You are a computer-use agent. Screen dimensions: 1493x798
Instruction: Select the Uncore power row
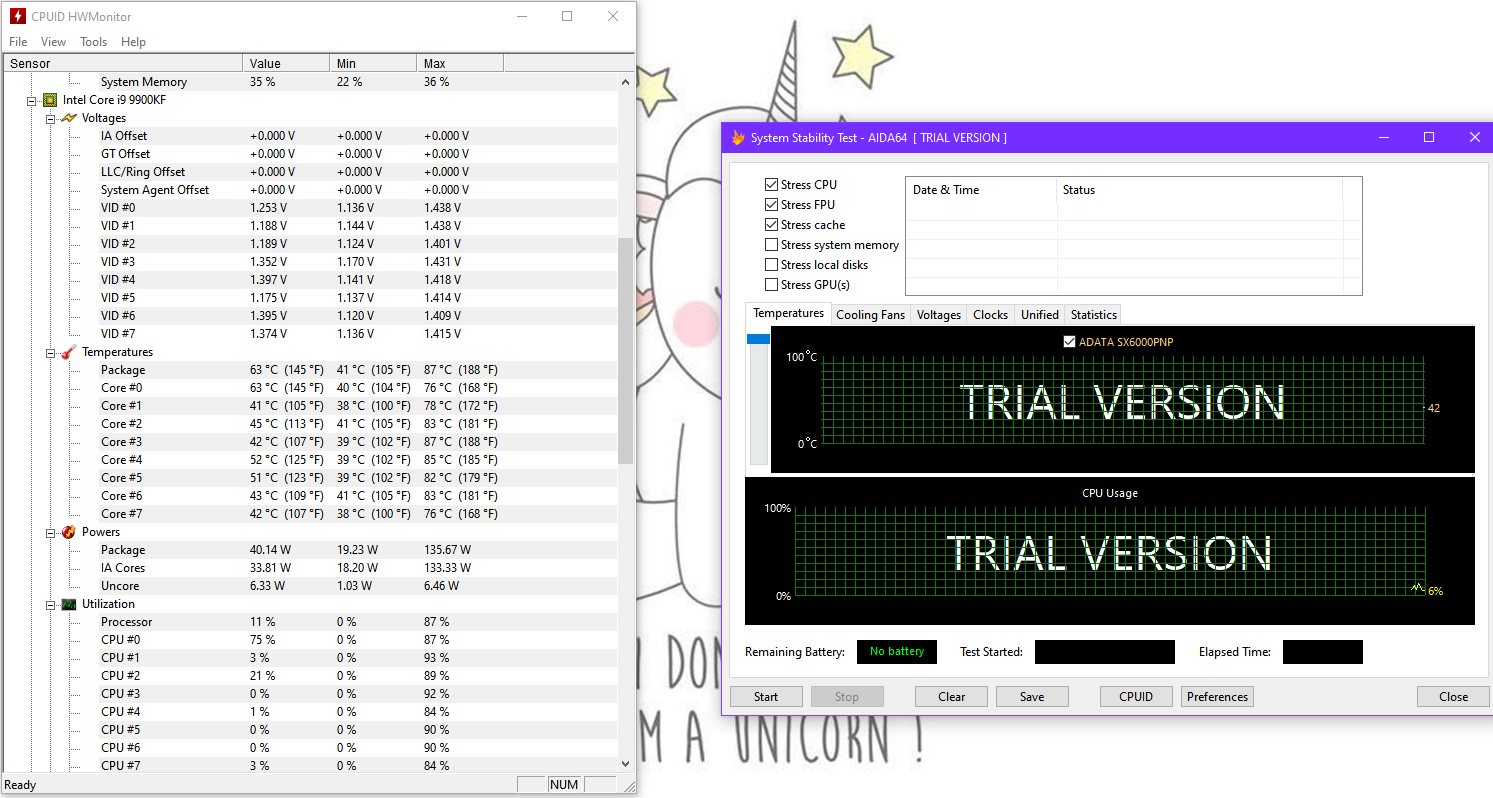pos(310,586)
